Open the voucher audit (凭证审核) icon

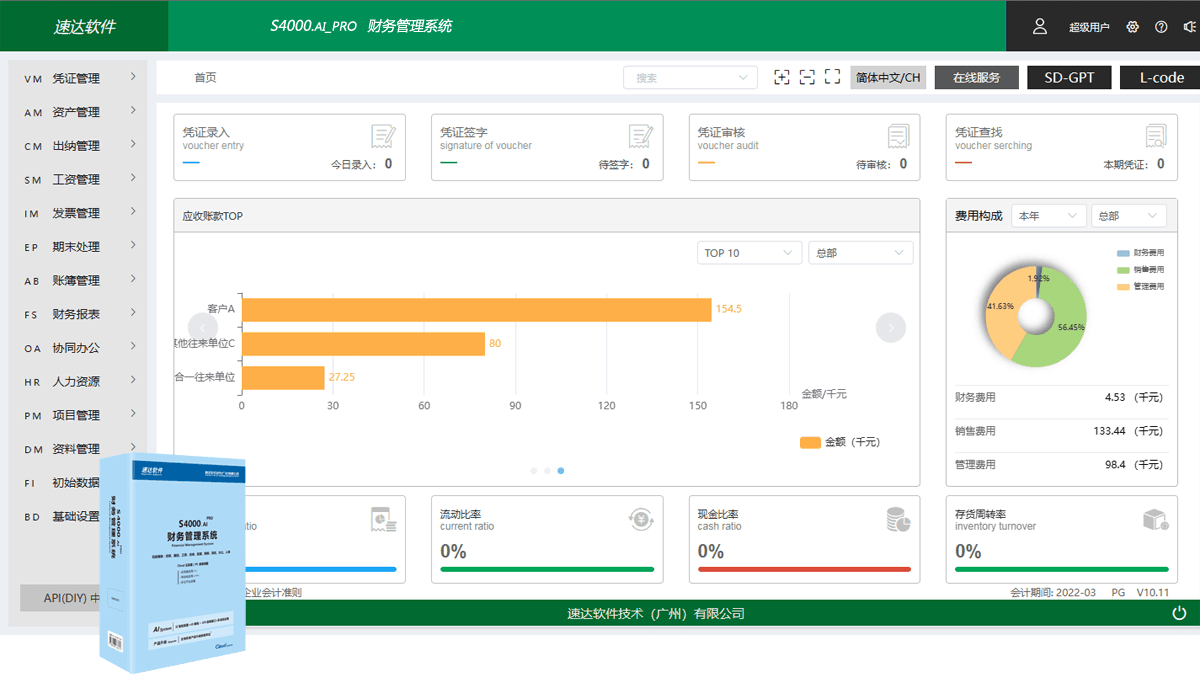(x=899, y=137)
